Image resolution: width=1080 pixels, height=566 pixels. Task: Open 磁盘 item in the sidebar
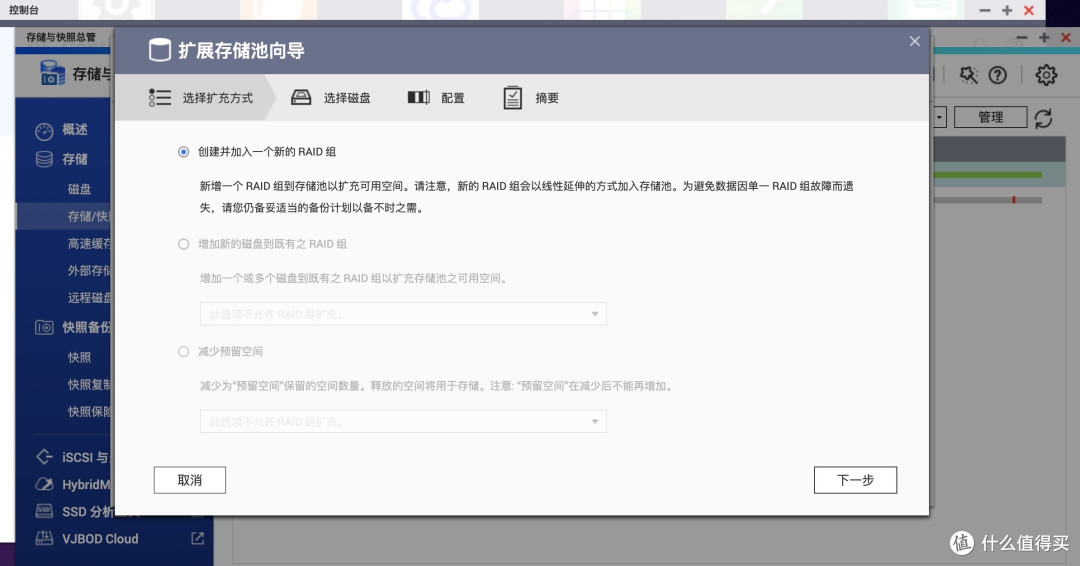pyautogui.click(x=79, y=189)
